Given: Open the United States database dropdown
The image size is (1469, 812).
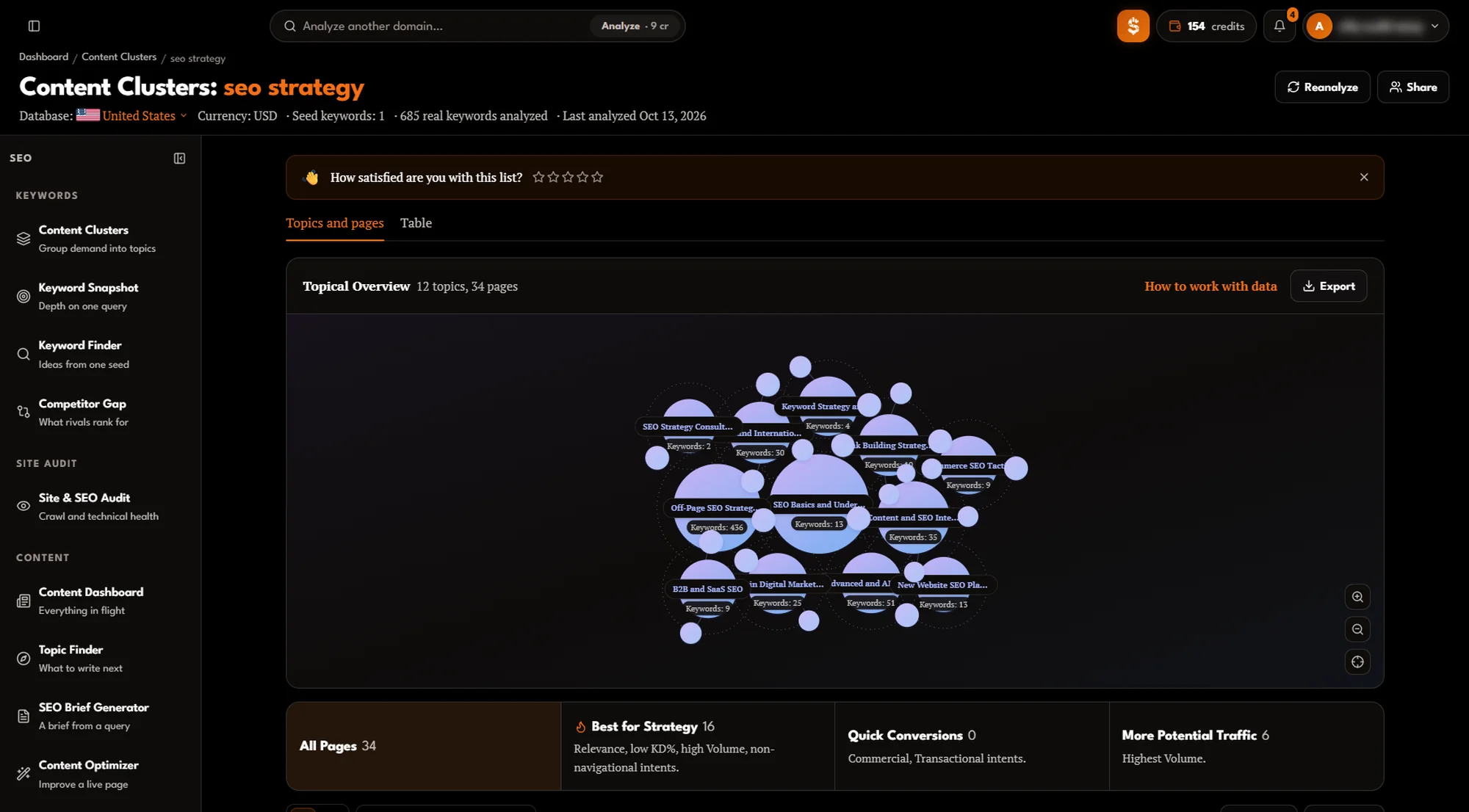Looking at the screenshot, I should pos(132,116).
